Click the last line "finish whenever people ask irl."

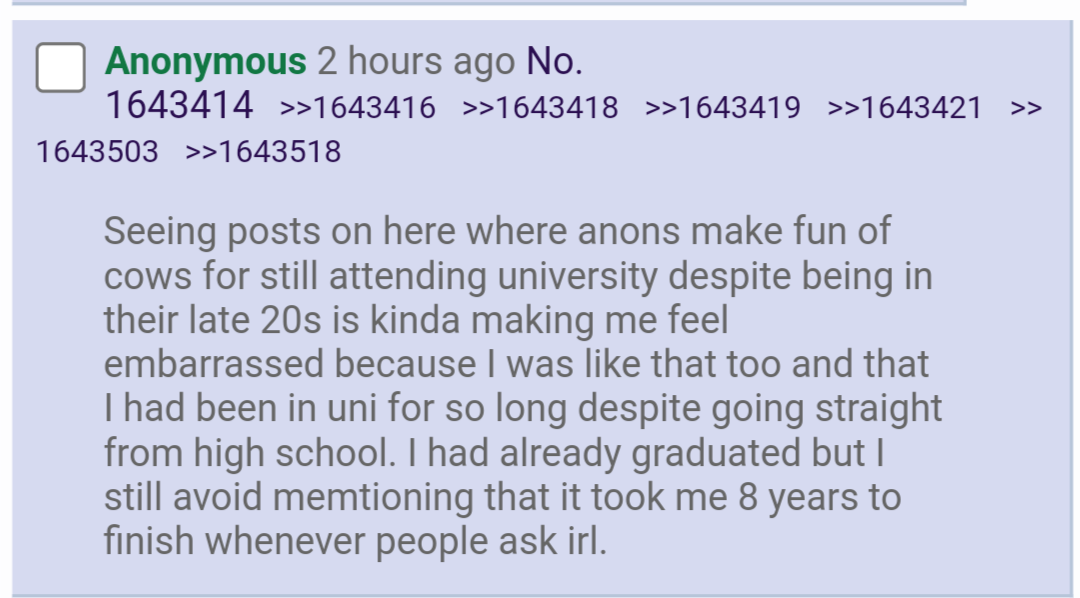click(355, 542)
